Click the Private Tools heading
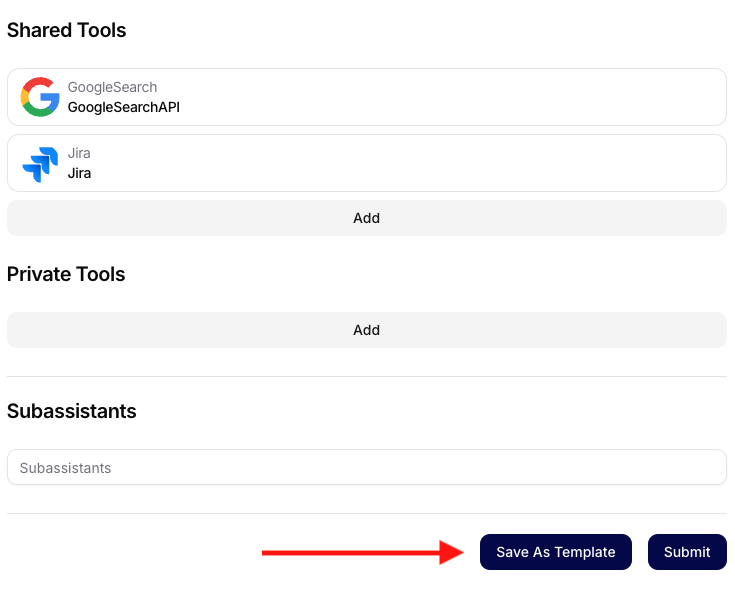Viewport: 735px width, 590px height. pos(66,274)
